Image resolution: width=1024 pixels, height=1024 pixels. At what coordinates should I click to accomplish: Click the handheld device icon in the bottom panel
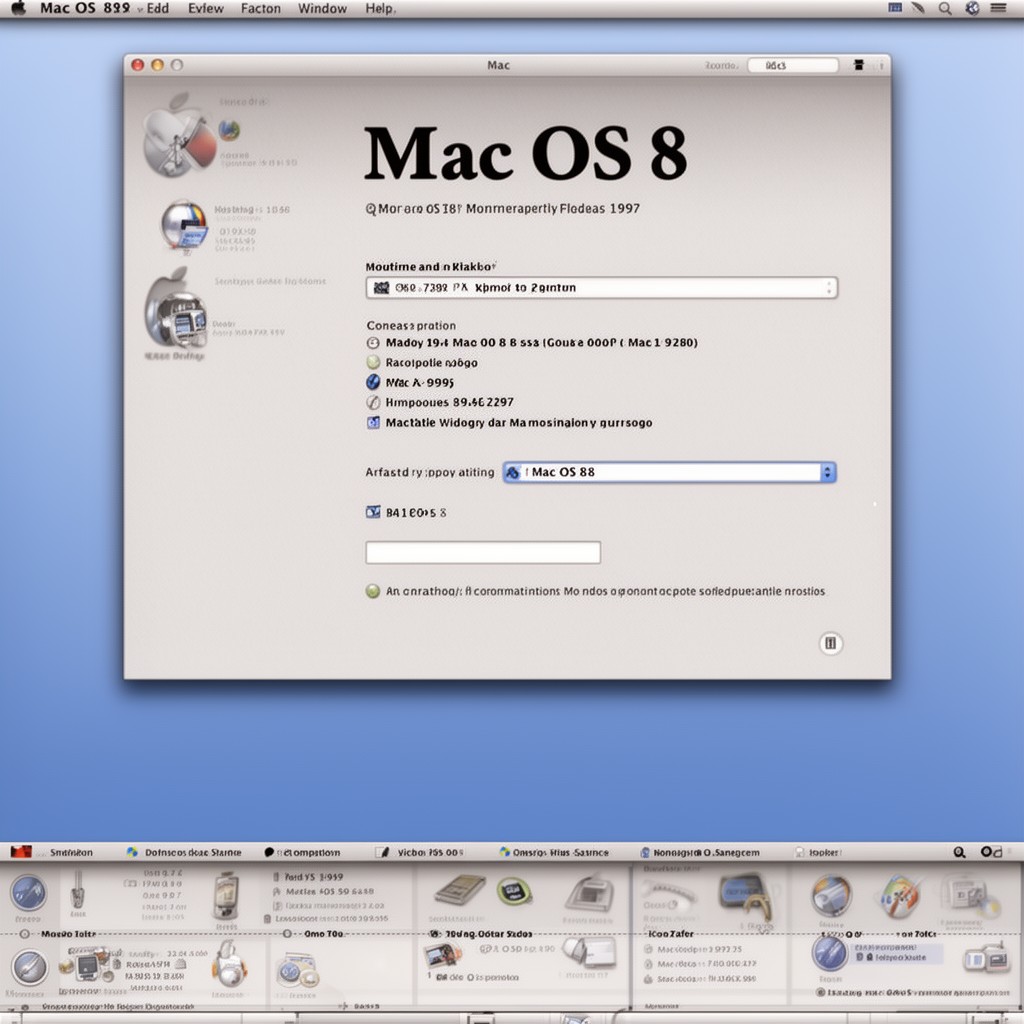227,896
